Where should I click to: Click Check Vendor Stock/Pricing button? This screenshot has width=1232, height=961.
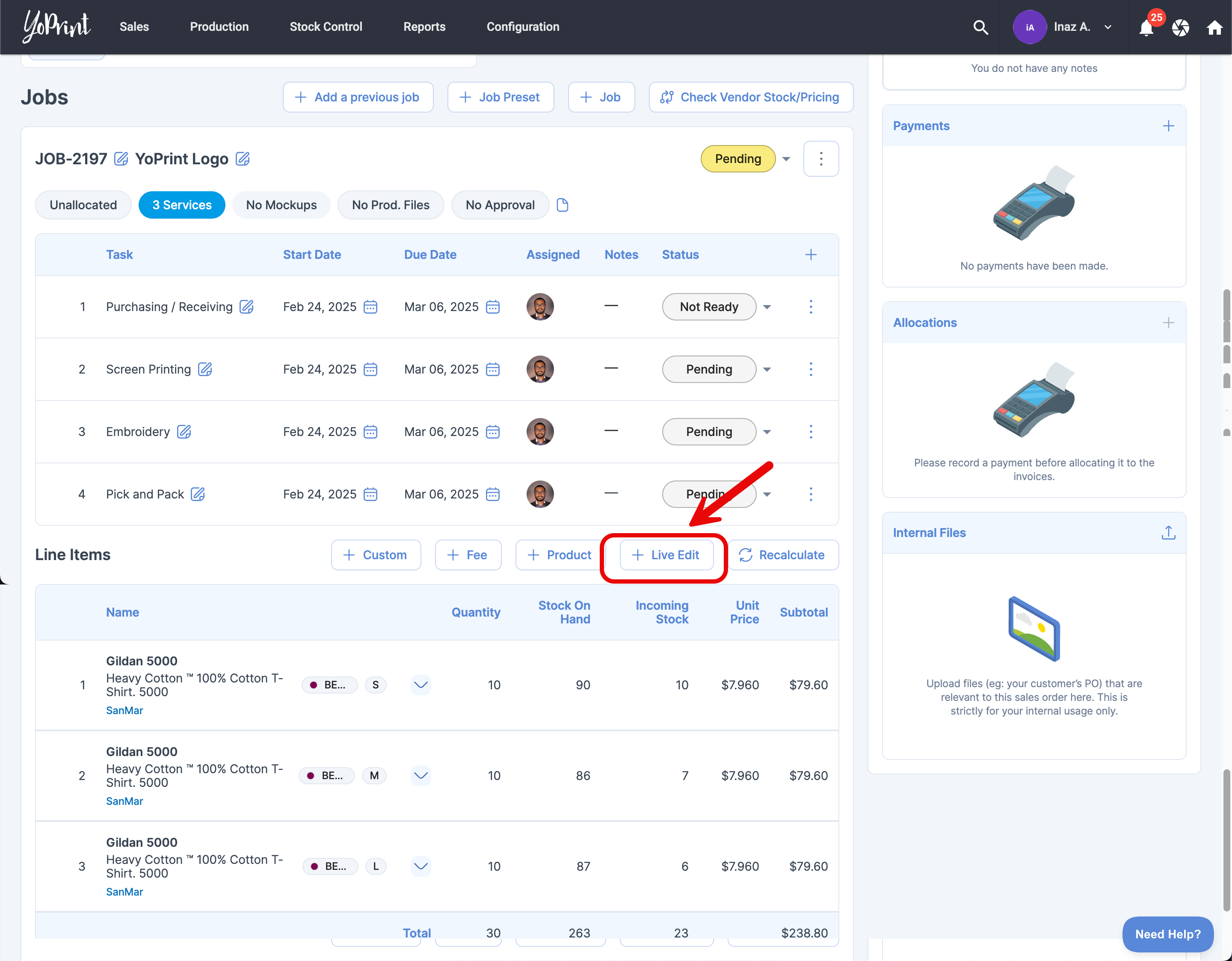751,97
